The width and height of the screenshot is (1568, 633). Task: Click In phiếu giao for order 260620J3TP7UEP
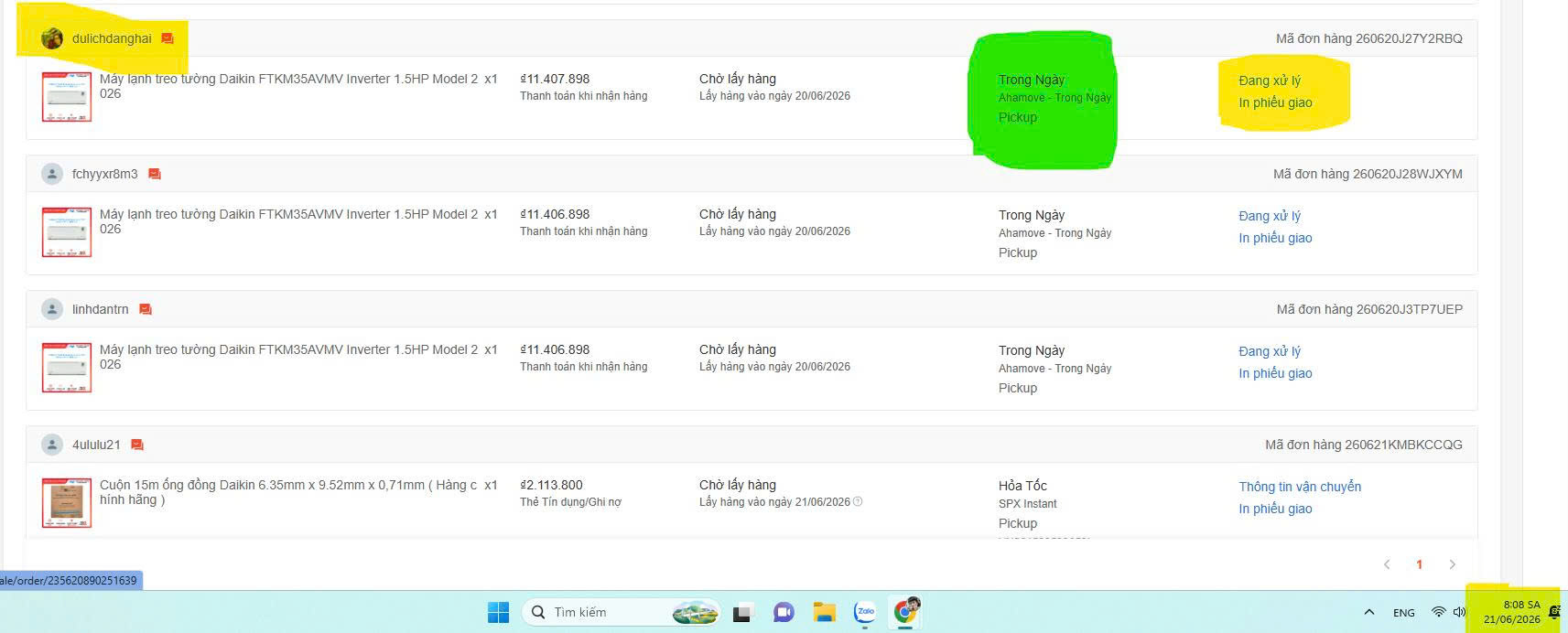pos(1275,373)
